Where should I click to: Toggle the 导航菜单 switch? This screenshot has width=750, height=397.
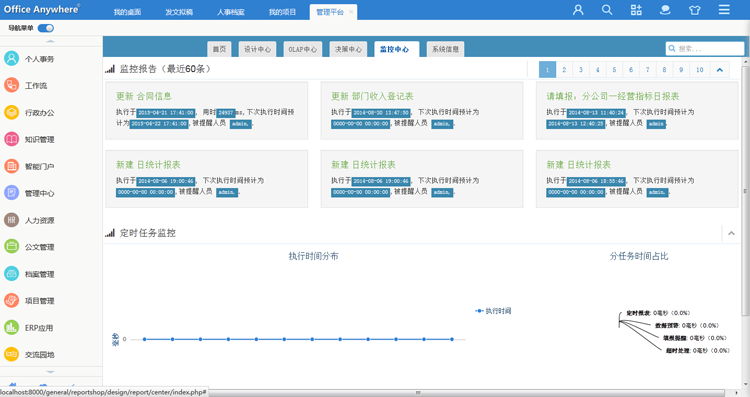[x=46, y=28]
